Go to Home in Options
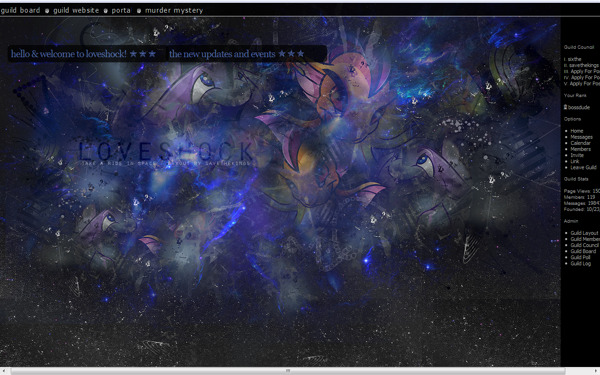Viewport: 600px width, 375px height. tap(577, 131)
